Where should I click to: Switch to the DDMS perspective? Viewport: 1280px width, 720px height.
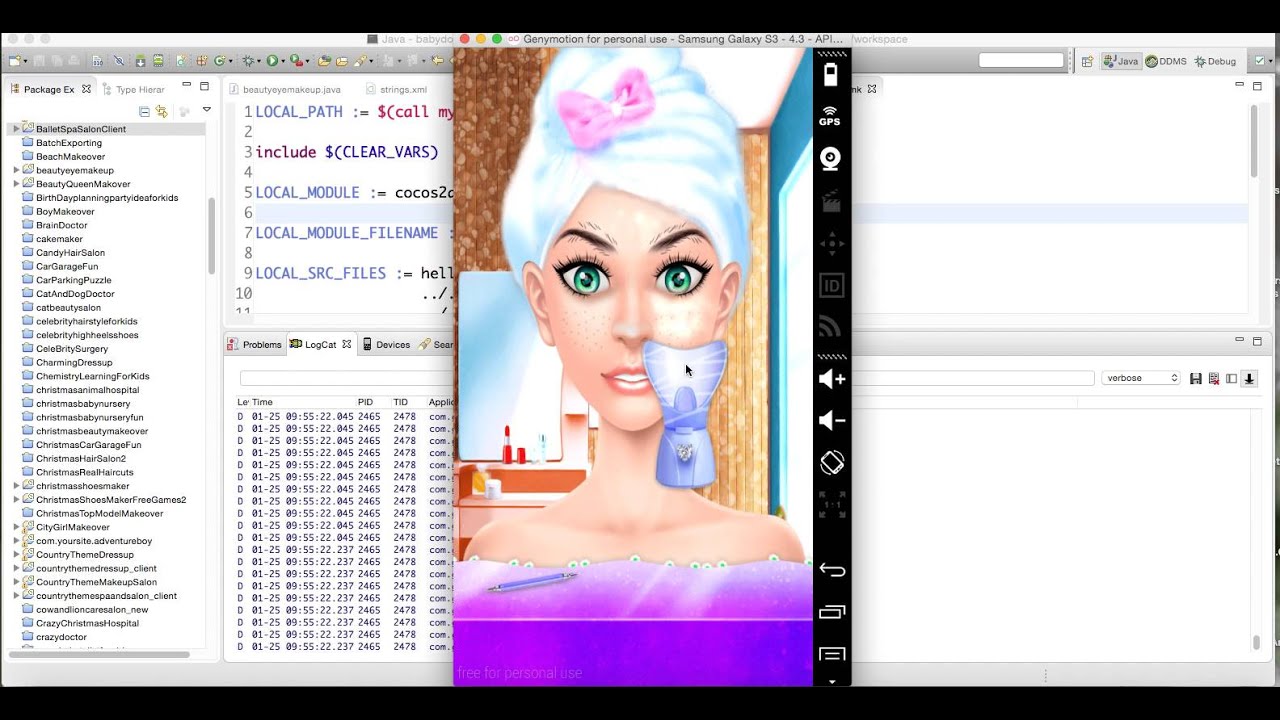tap(1166, 61)
